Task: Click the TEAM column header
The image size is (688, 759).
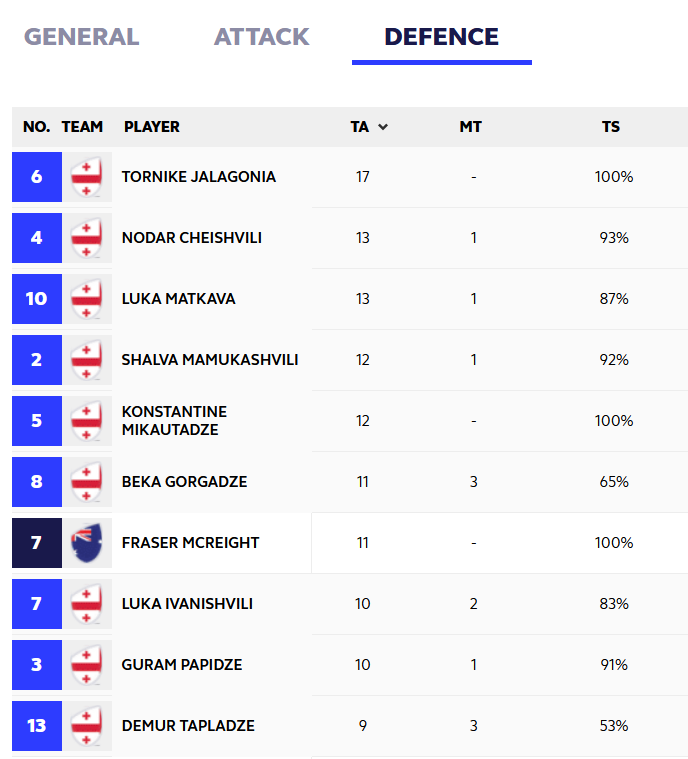Action: coord(82,127)
